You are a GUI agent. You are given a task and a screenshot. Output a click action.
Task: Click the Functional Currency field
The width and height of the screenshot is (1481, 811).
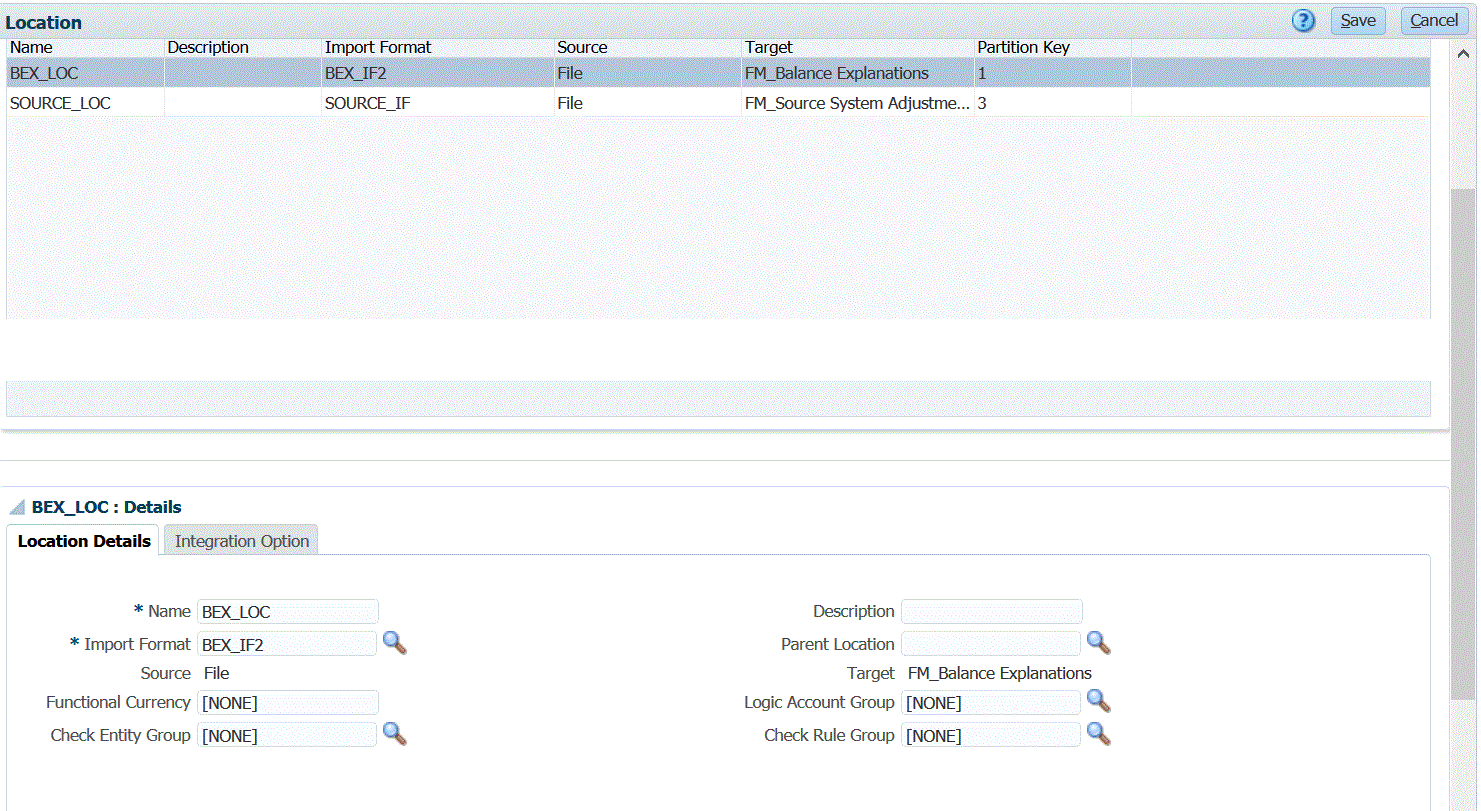288,702
